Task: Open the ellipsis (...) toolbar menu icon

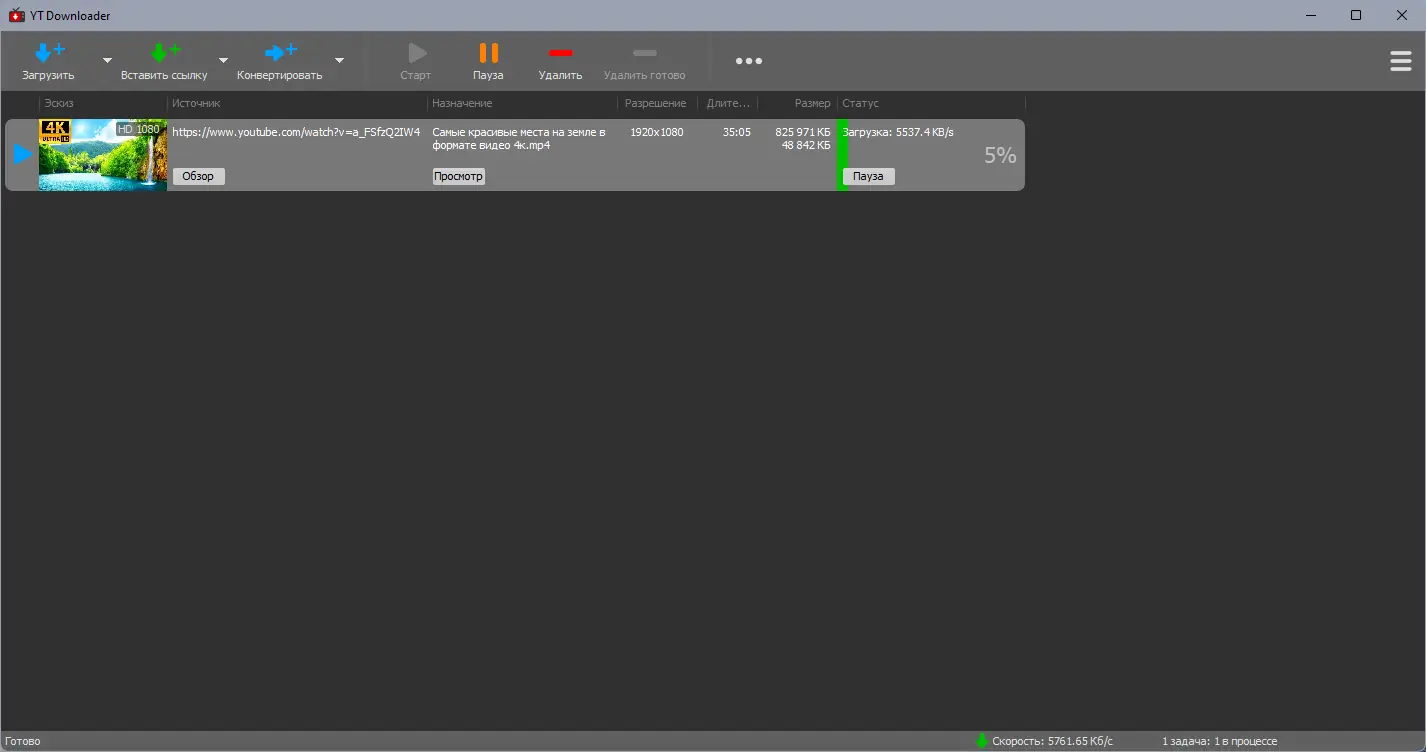Action: coord(748,60)
